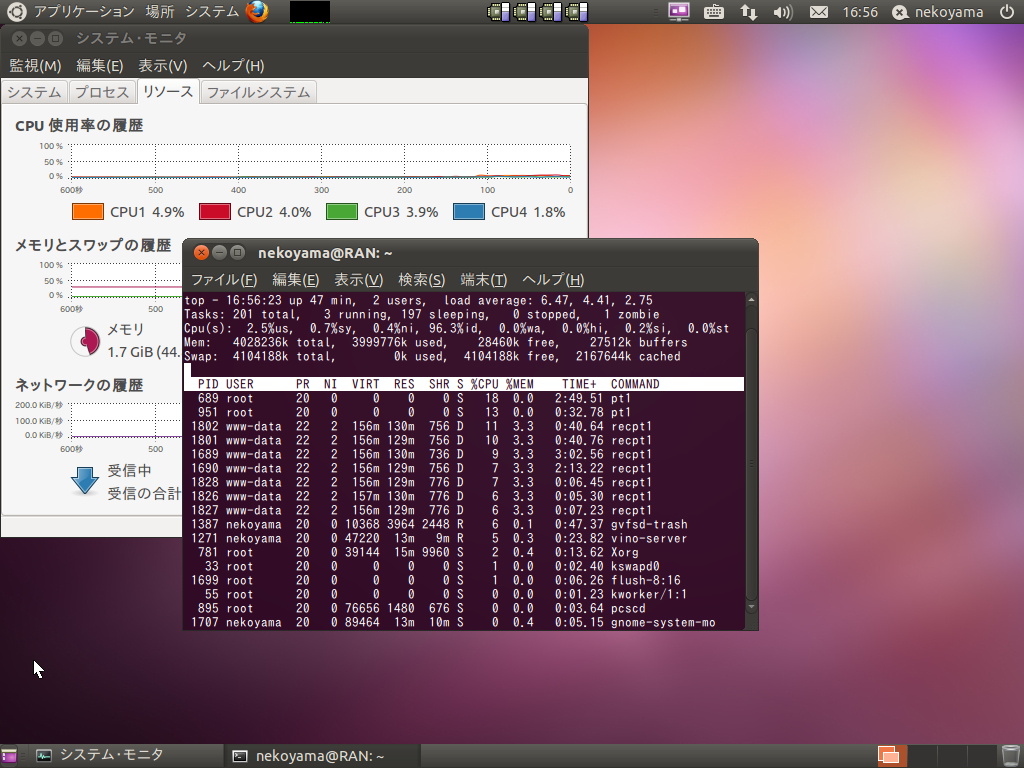Pick the orange CPU1 color swatch
1024x768 pixels.
click(x=88, y=212)
